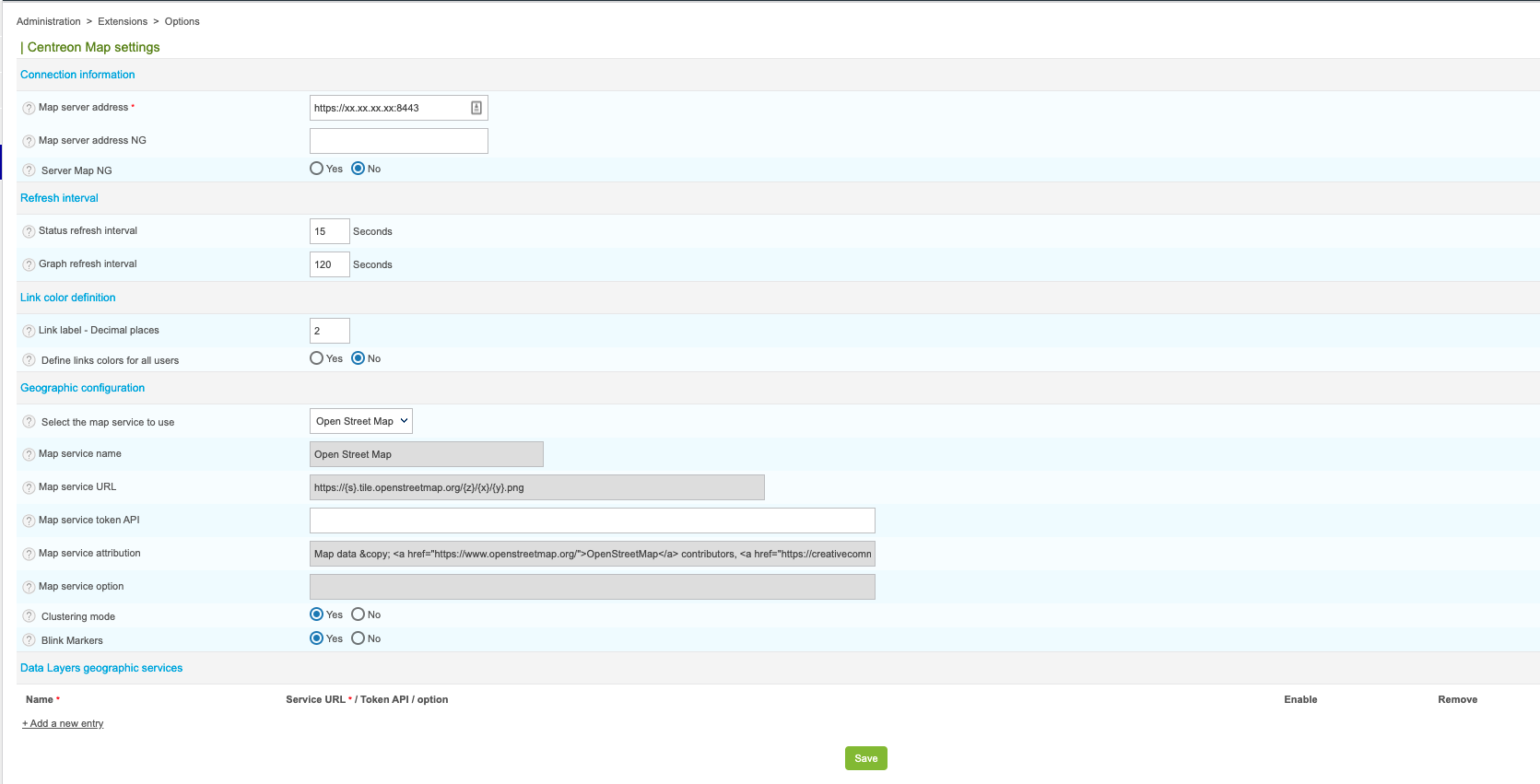
Task: Click help icon next to Clustering mode
Action: [29, 616]
